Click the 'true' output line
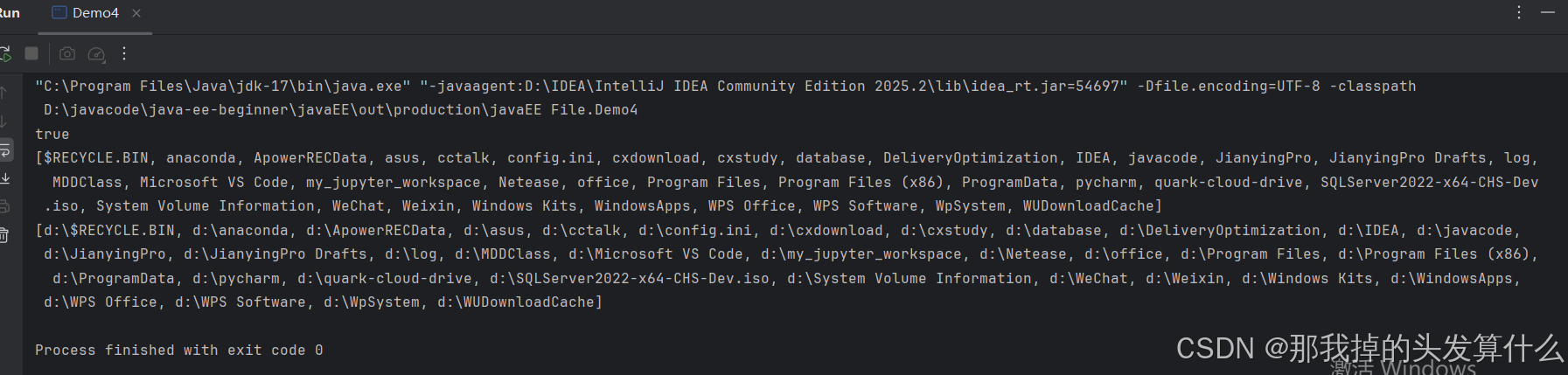The image size is (1568, 375). pyautogui.click(x=52, y=134)
